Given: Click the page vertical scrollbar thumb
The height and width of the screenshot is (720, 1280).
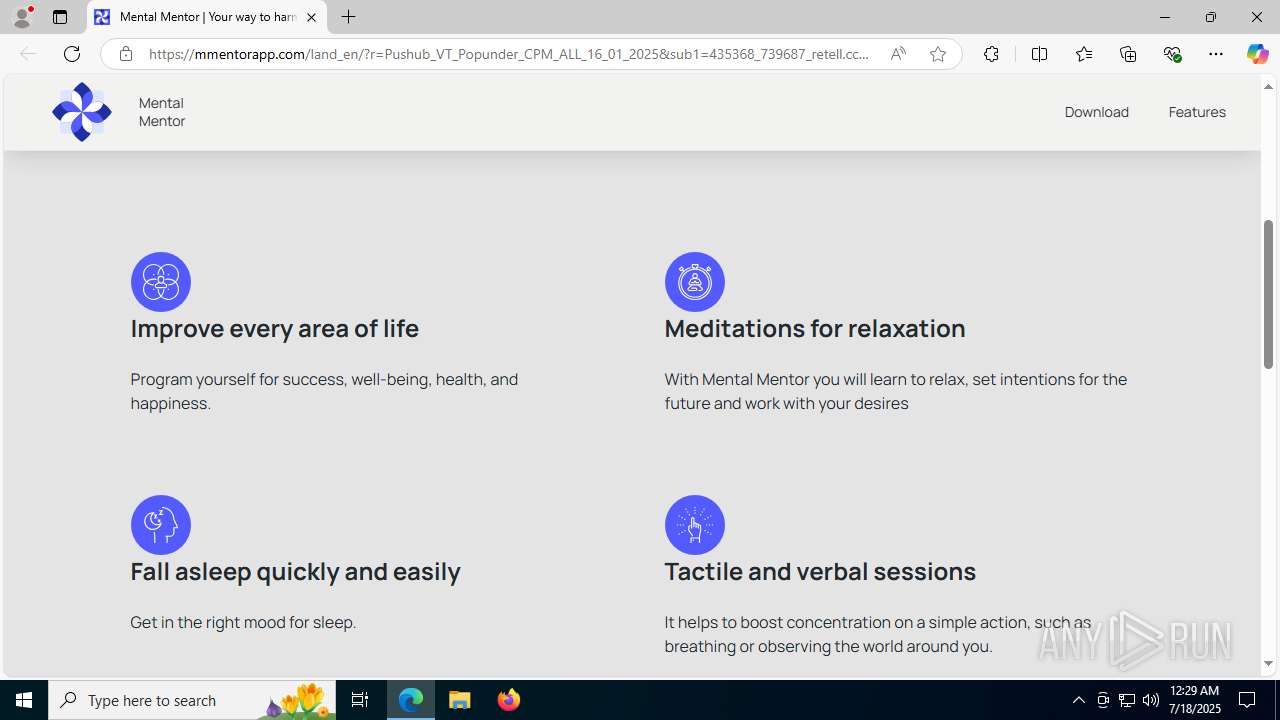Looking at the screenshot, I should [1269, 294].
